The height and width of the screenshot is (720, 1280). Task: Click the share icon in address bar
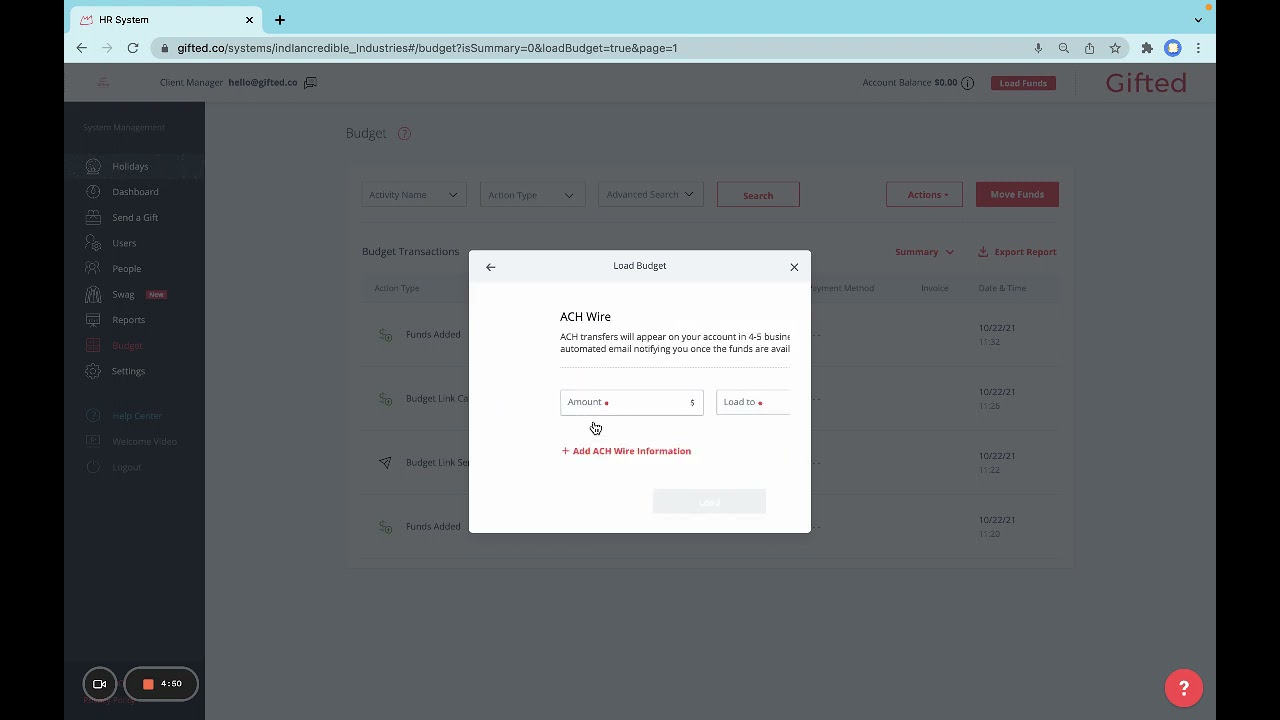(x=1089, y=48)
